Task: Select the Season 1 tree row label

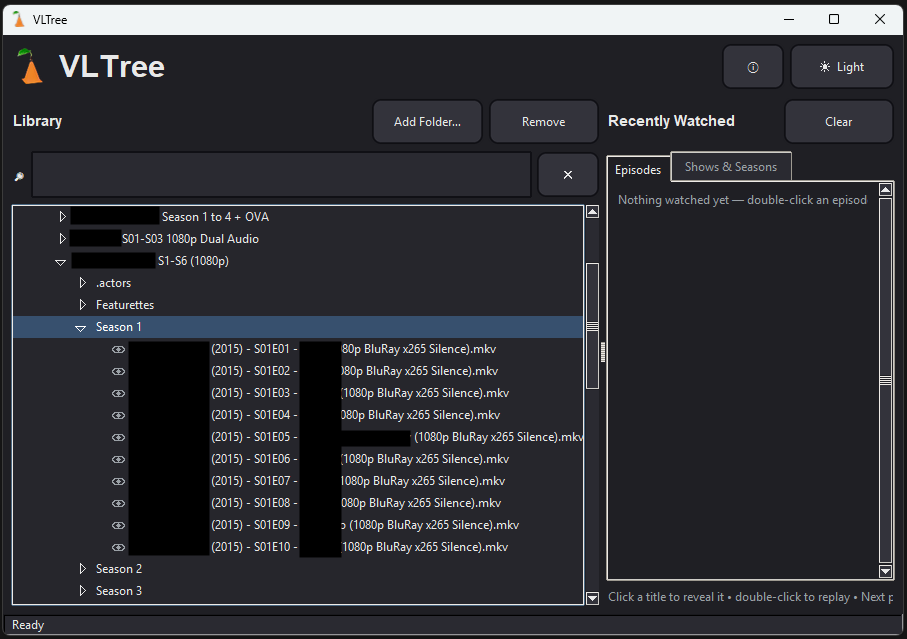Action: (119, 327)
